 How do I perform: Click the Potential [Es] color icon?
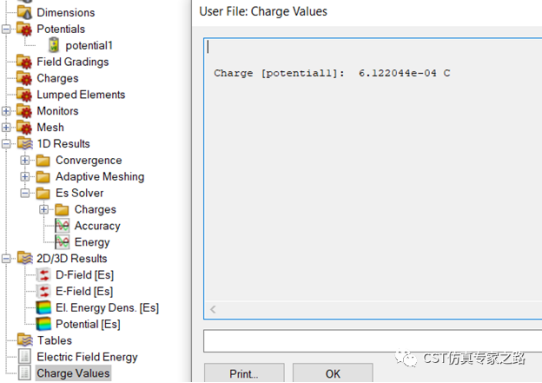[x=44, y=324]
